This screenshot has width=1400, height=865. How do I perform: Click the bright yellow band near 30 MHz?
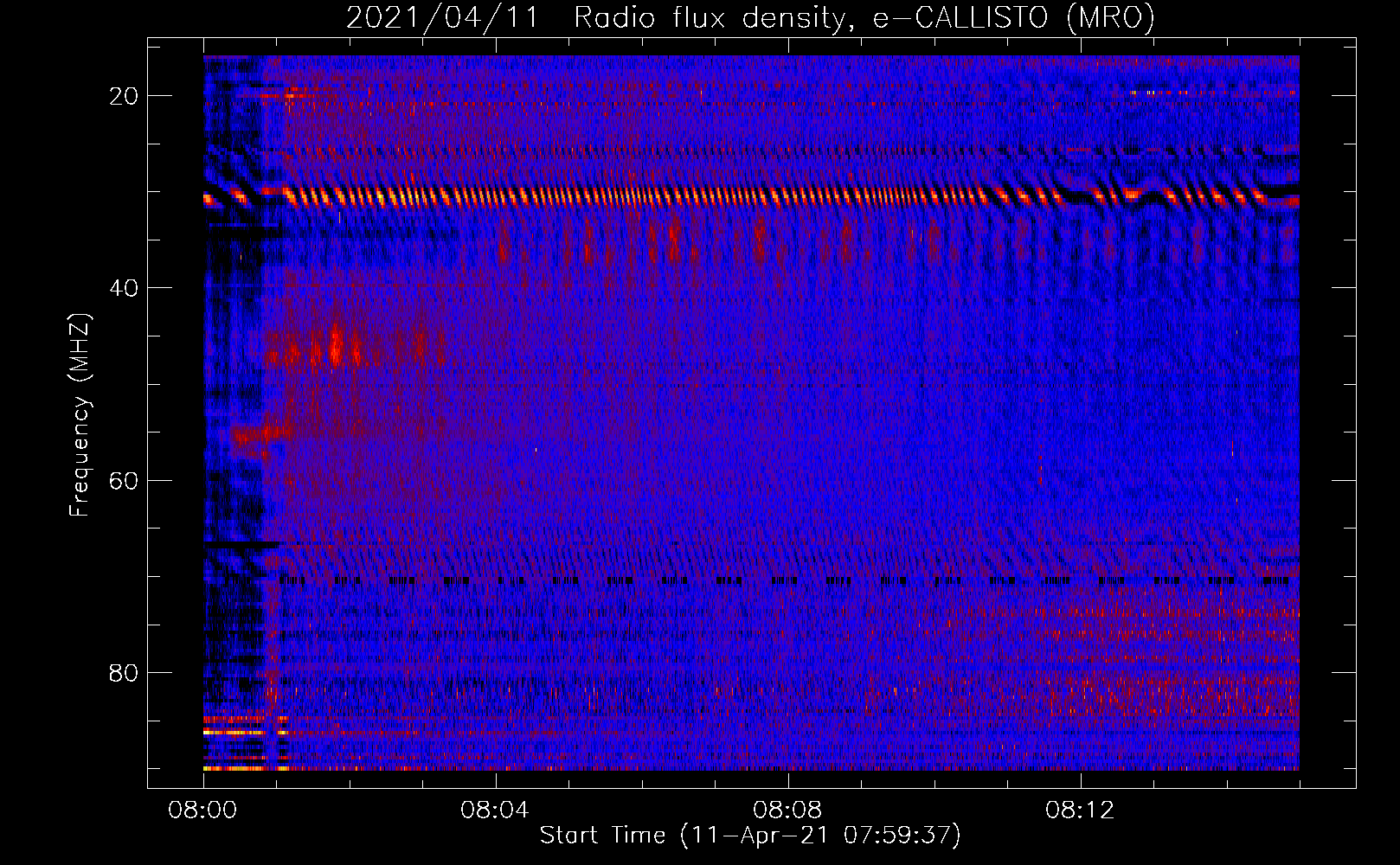(751, 197)
